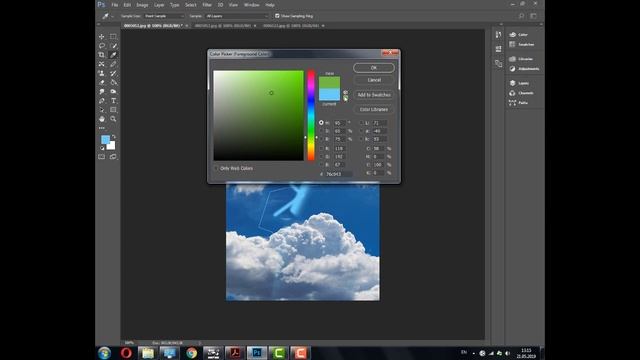Click the current blue color swatch

coord(329,95)
